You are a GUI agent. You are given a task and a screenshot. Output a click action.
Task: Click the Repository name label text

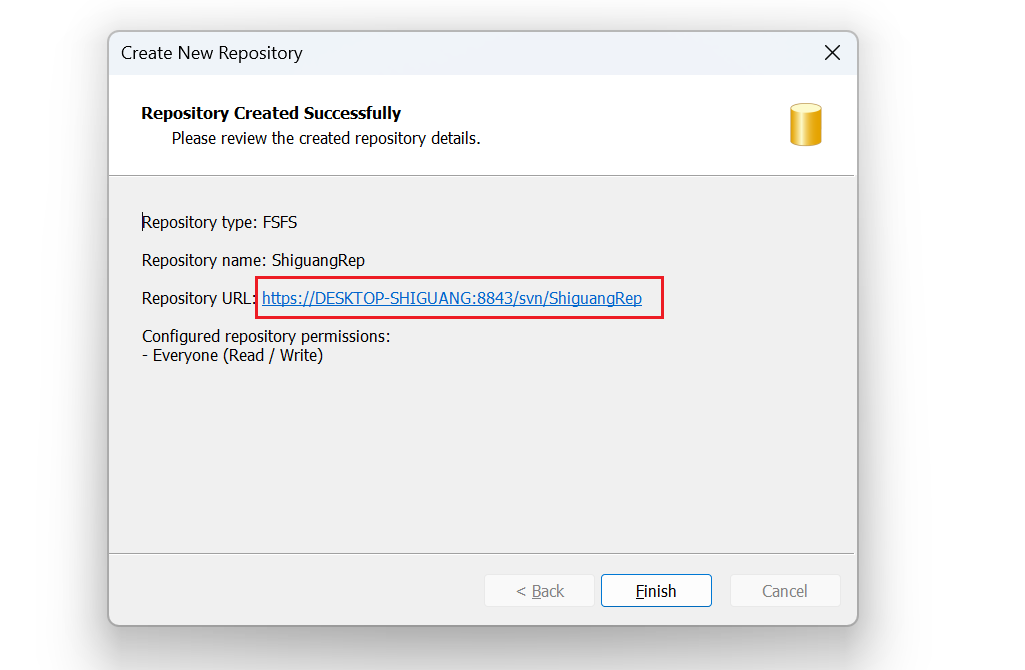pos(203,260)
